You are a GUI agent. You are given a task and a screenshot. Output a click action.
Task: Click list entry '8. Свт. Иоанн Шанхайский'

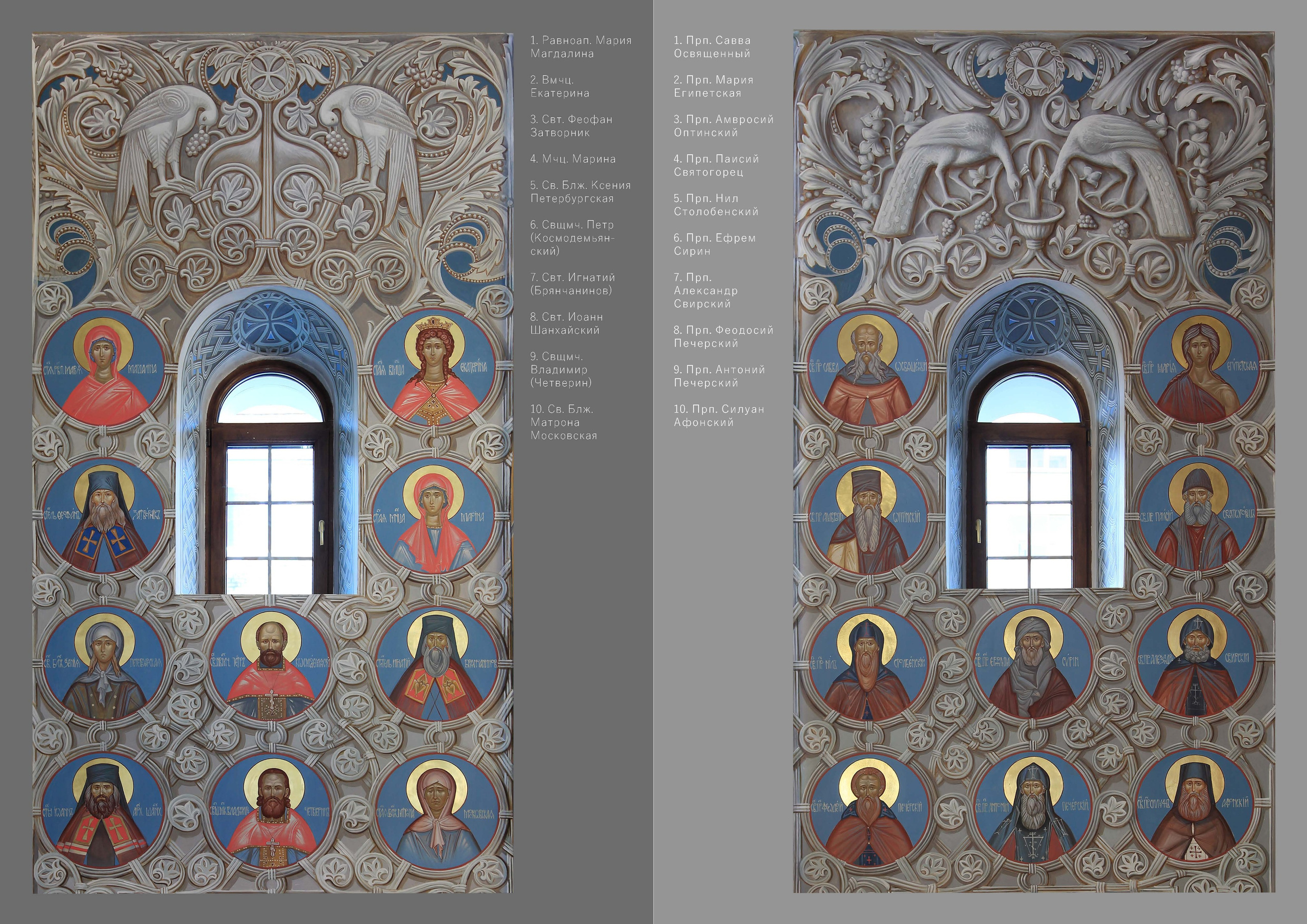[566, 323]
